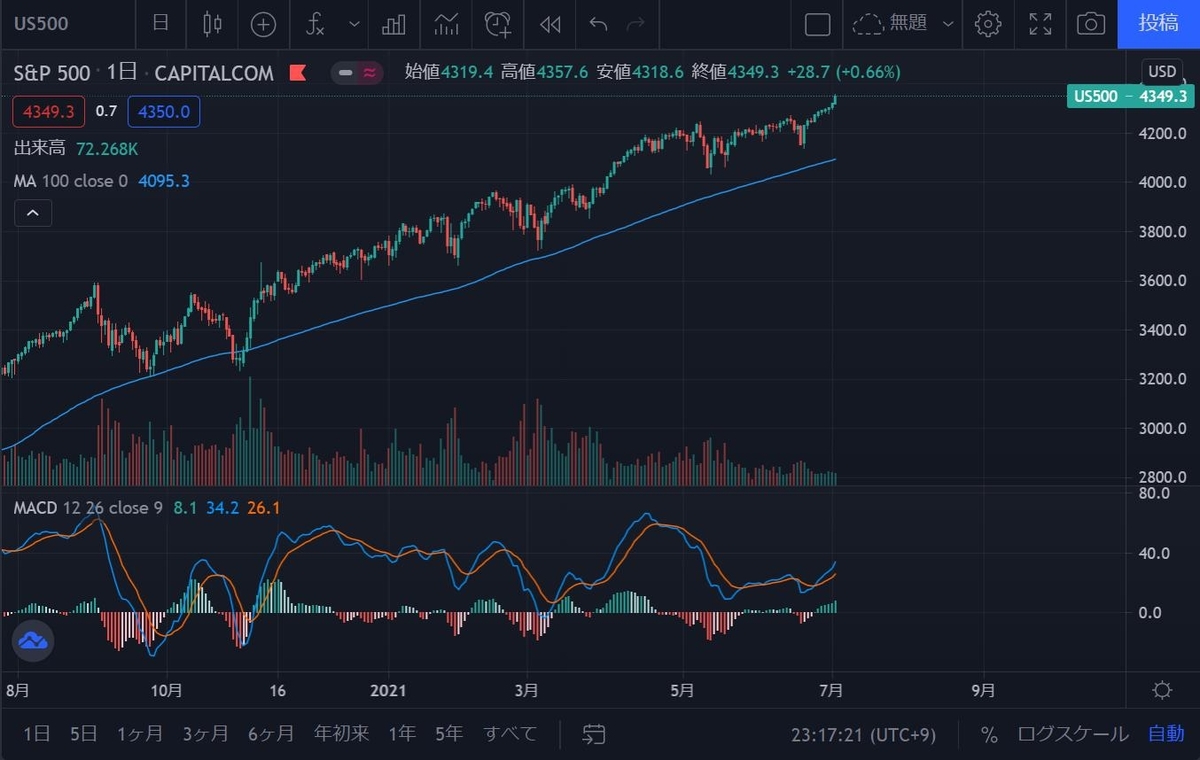This screenshot has width=1200, height=760.
Task: Click the 3200.0 price axis label
Action: click(x=1161, y=379)
